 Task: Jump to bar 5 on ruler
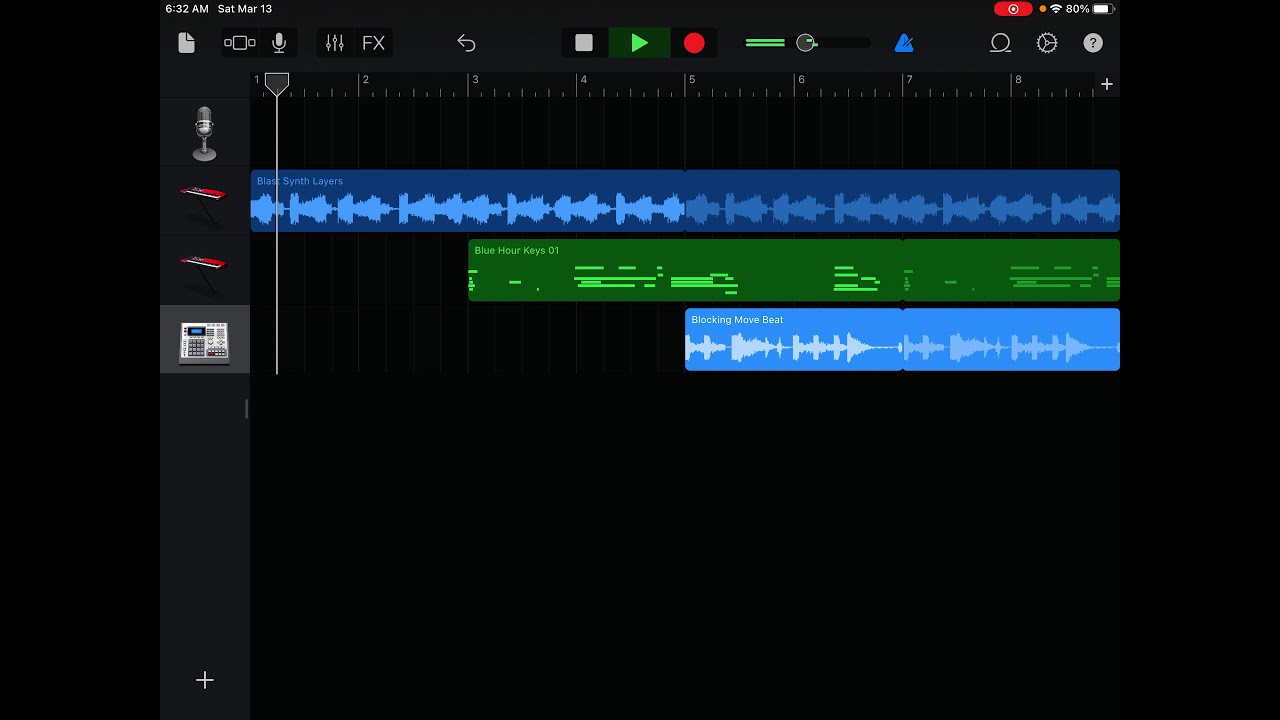point(692,80)
